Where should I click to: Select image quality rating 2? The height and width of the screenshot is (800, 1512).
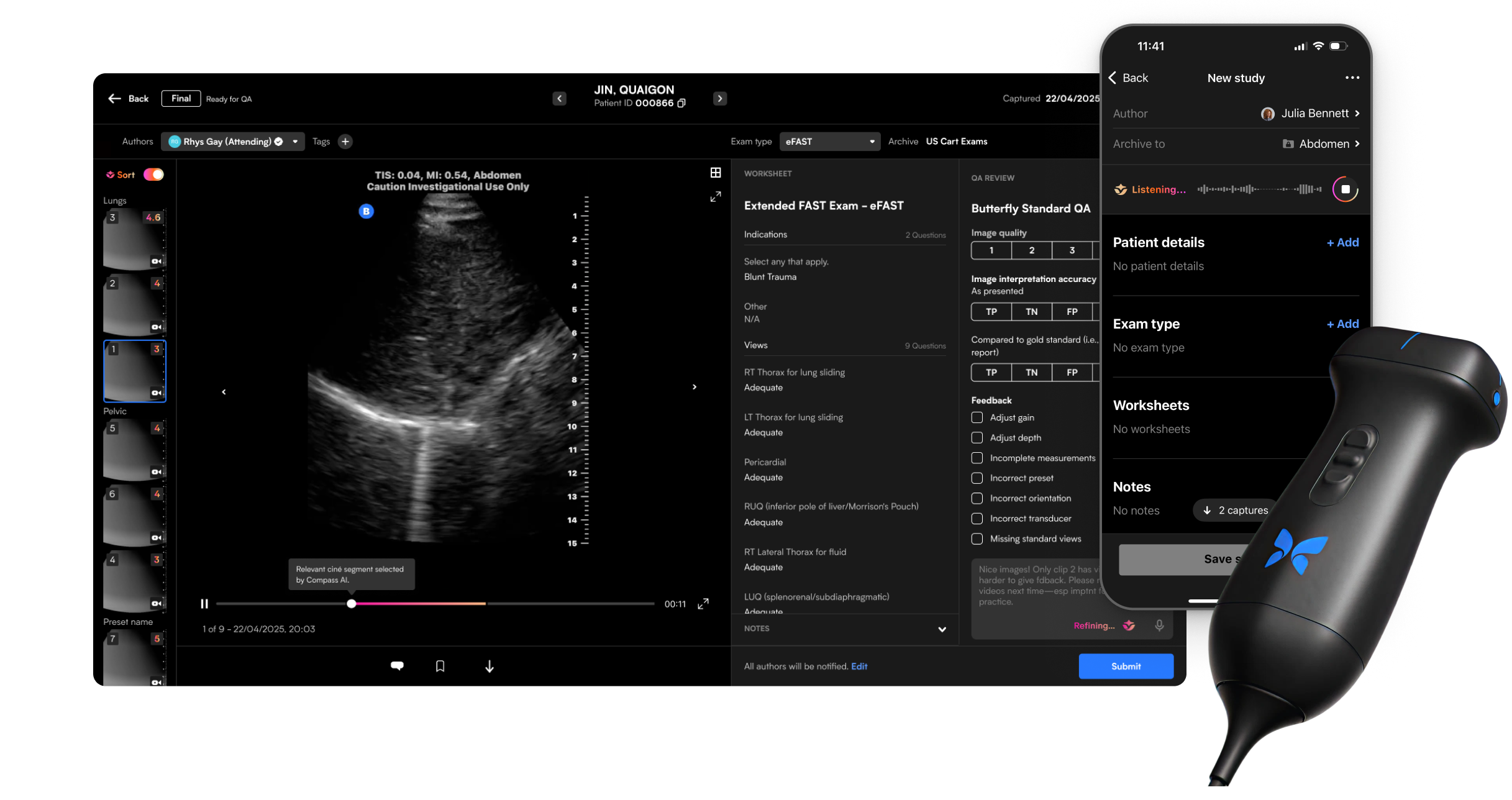[1032, 250]
